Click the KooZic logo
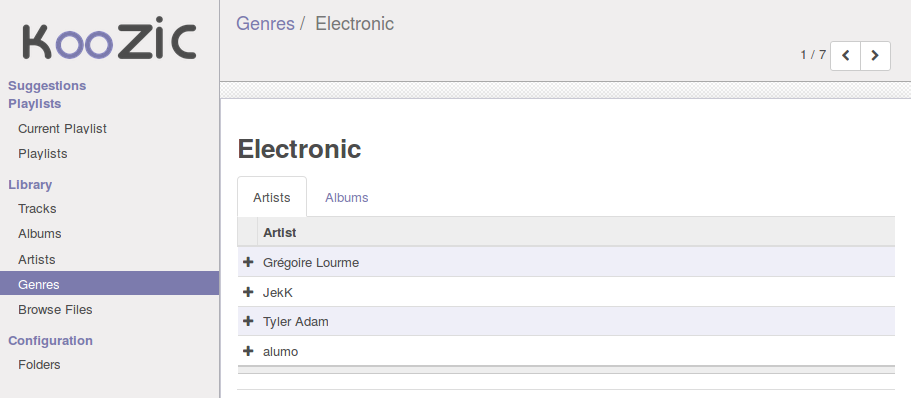The height and width of the screenshot is (398, 911). (109, 42)
